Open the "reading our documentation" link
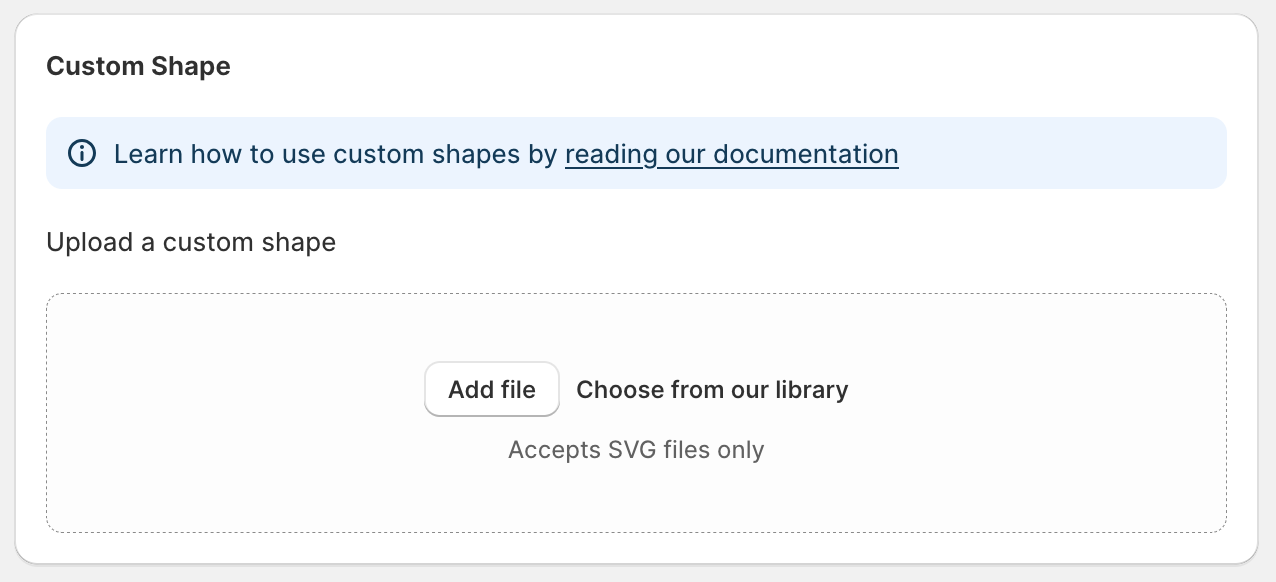Viewport: 1276px width, 582px height. 731,154
